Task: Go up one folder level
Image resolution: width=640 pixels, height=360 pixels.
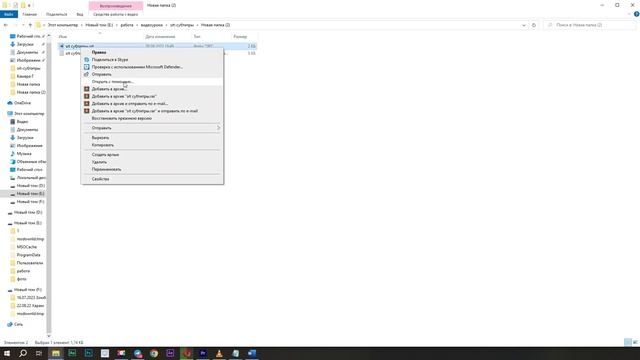Action: [x=30, y=25]
